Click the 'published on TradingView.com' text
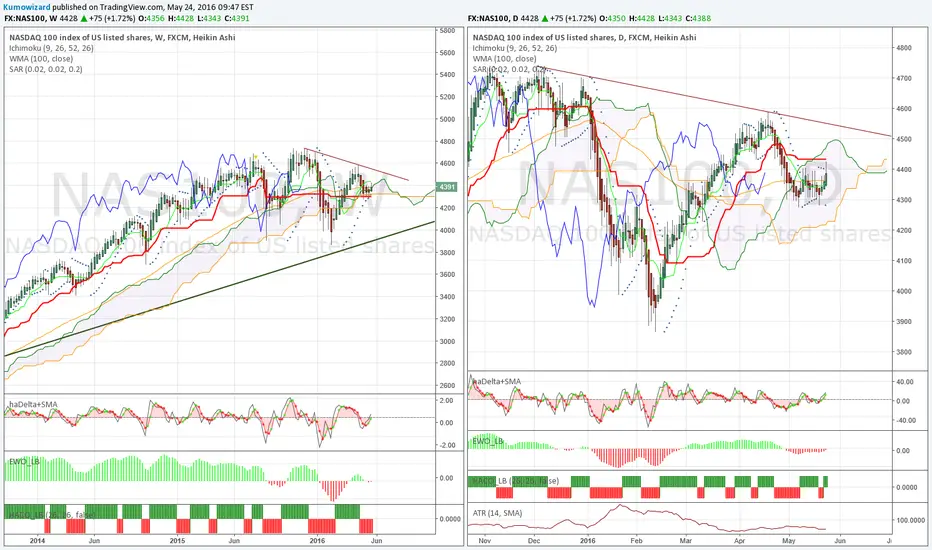Image resolution: width=932 pixels, height=550 pixels. [108, 7]
